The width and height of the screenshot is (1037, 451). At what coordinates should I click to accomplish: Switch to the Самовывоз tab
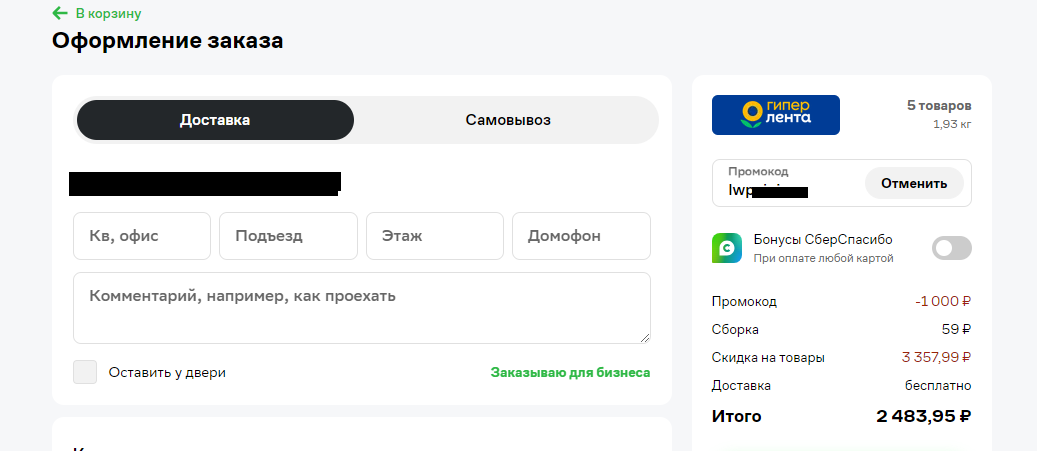508,120
